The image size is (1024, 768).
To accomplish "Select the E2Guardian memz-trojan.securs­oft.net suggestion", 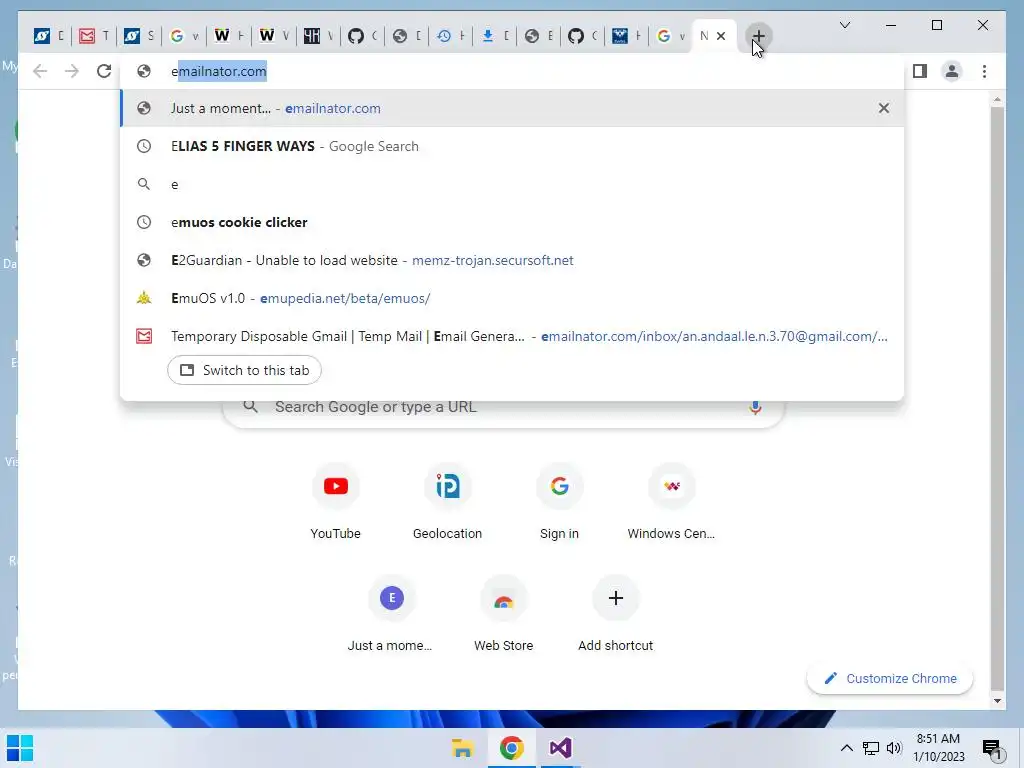I will tap(512, 260).
